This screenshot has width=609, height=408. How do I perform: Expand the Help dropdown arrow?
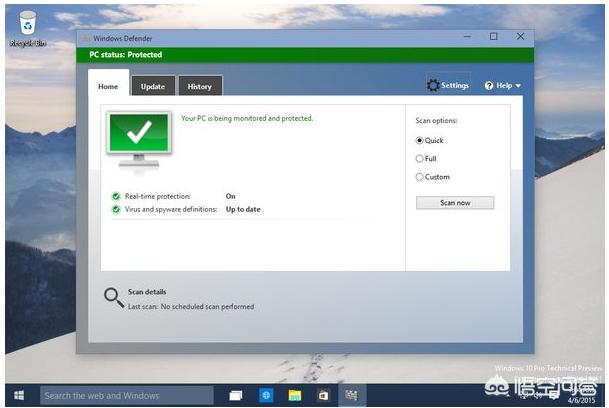pos(518,86)
